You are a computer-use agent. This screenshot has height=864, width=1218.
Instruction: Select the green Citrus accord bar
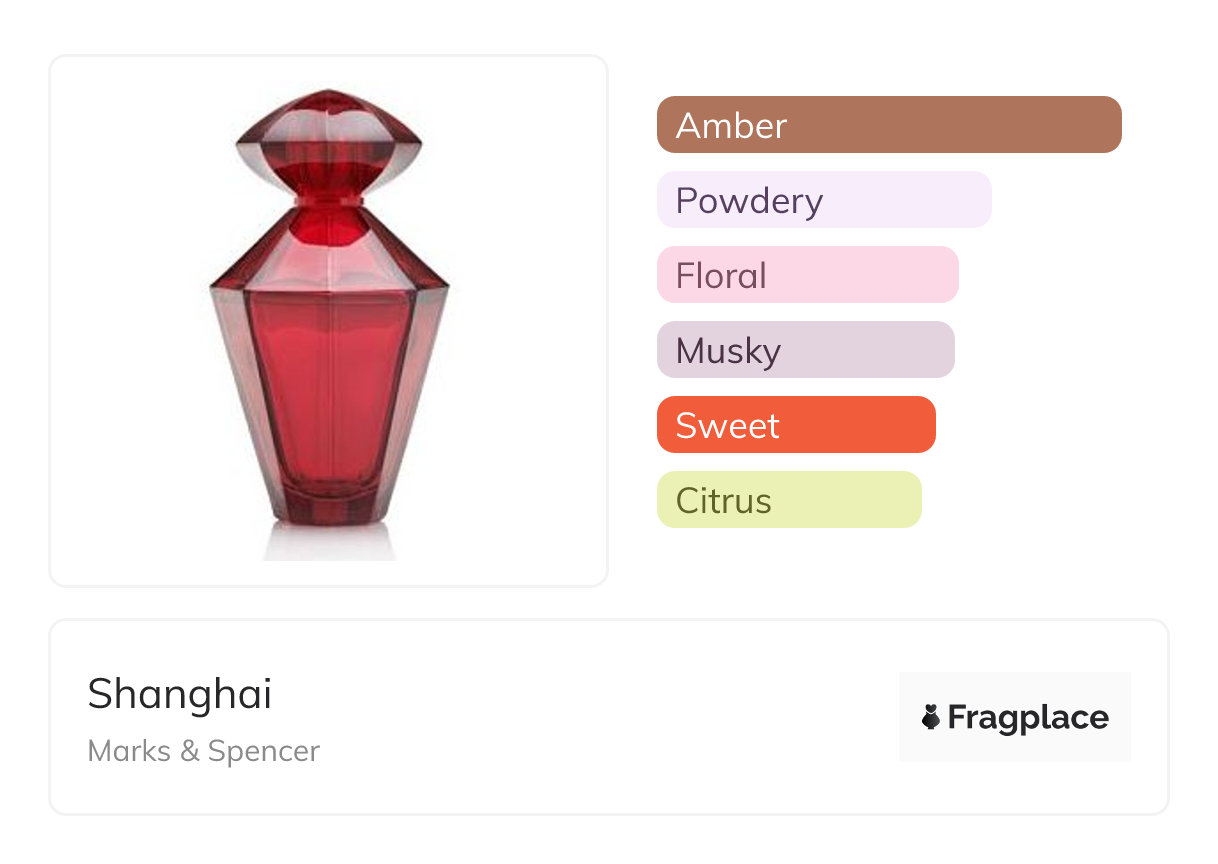(x=788, y=500)
